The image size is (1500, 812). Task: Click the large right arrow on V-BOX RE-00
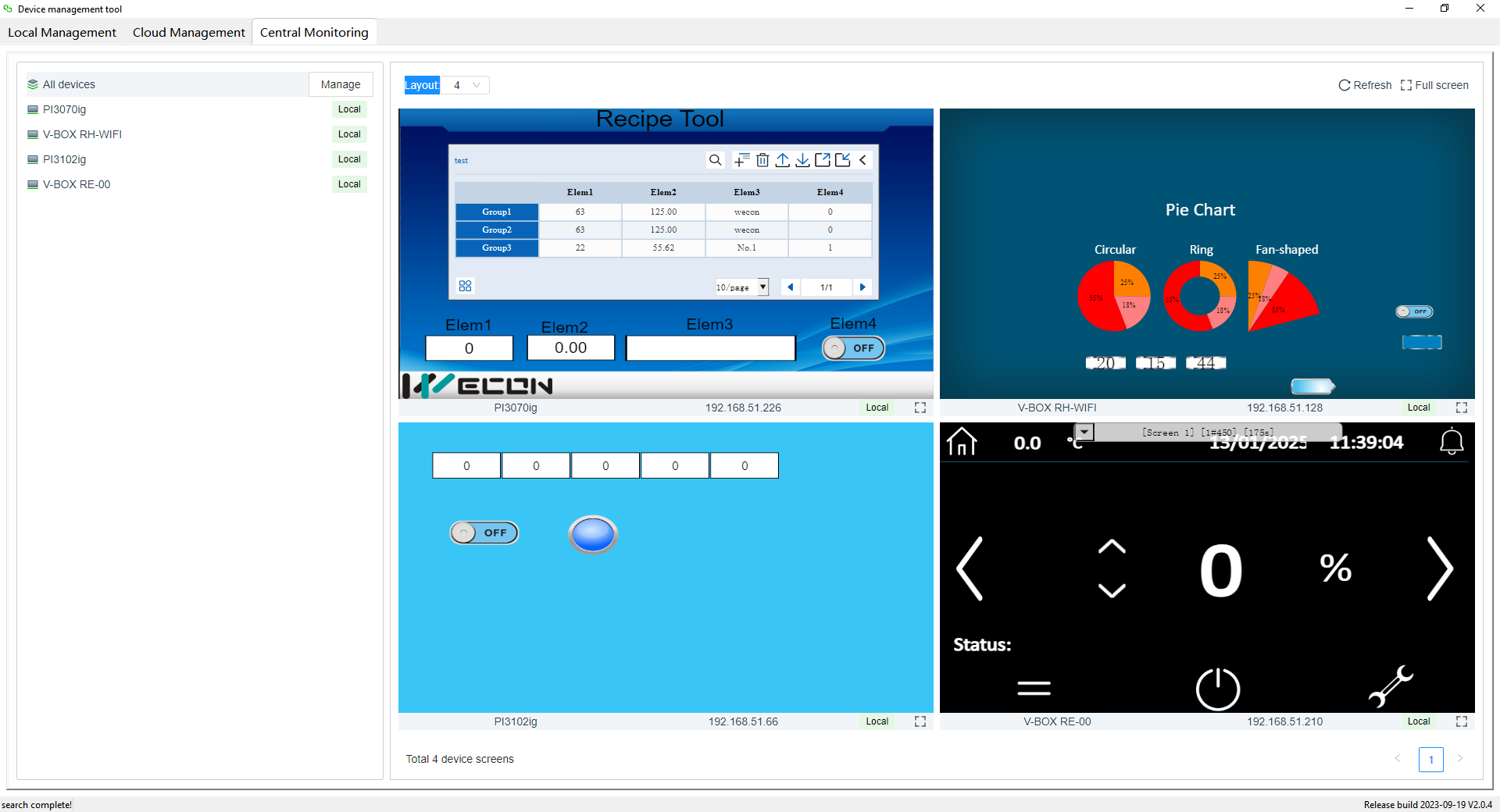(1440, 568)
